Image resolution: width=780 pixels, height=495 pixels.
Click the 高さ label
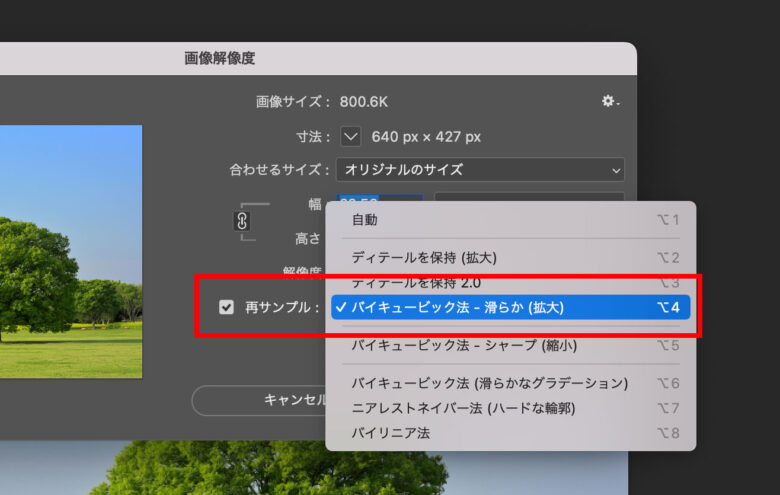coord(308,239)
